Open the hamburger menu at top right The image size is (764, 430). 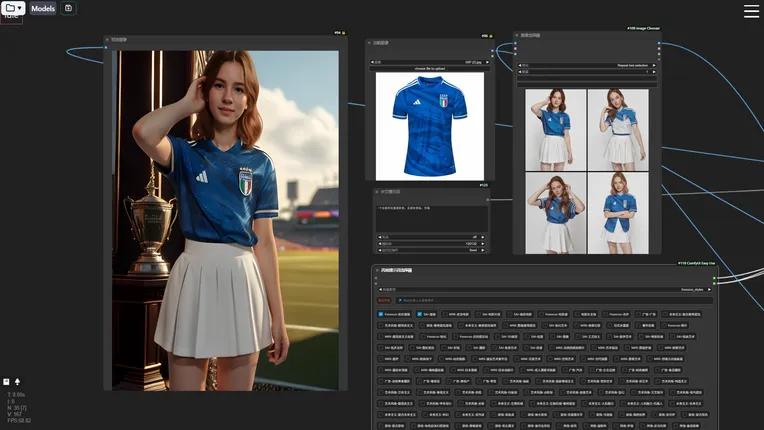pyautogui.click(x=751, y=11)
